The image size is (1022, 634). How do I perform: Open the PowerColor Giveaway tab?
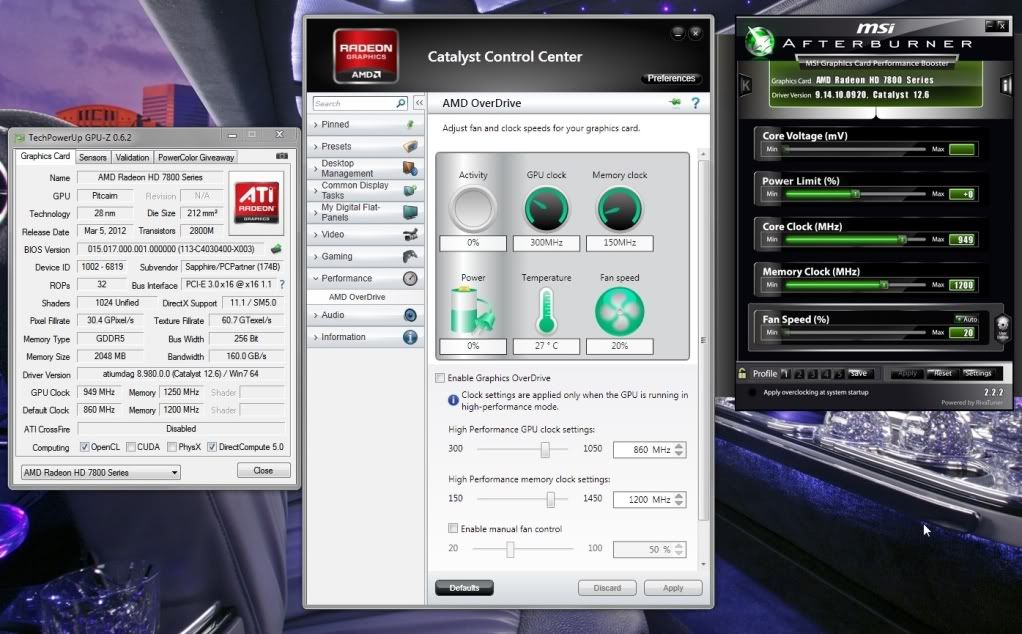196,157
